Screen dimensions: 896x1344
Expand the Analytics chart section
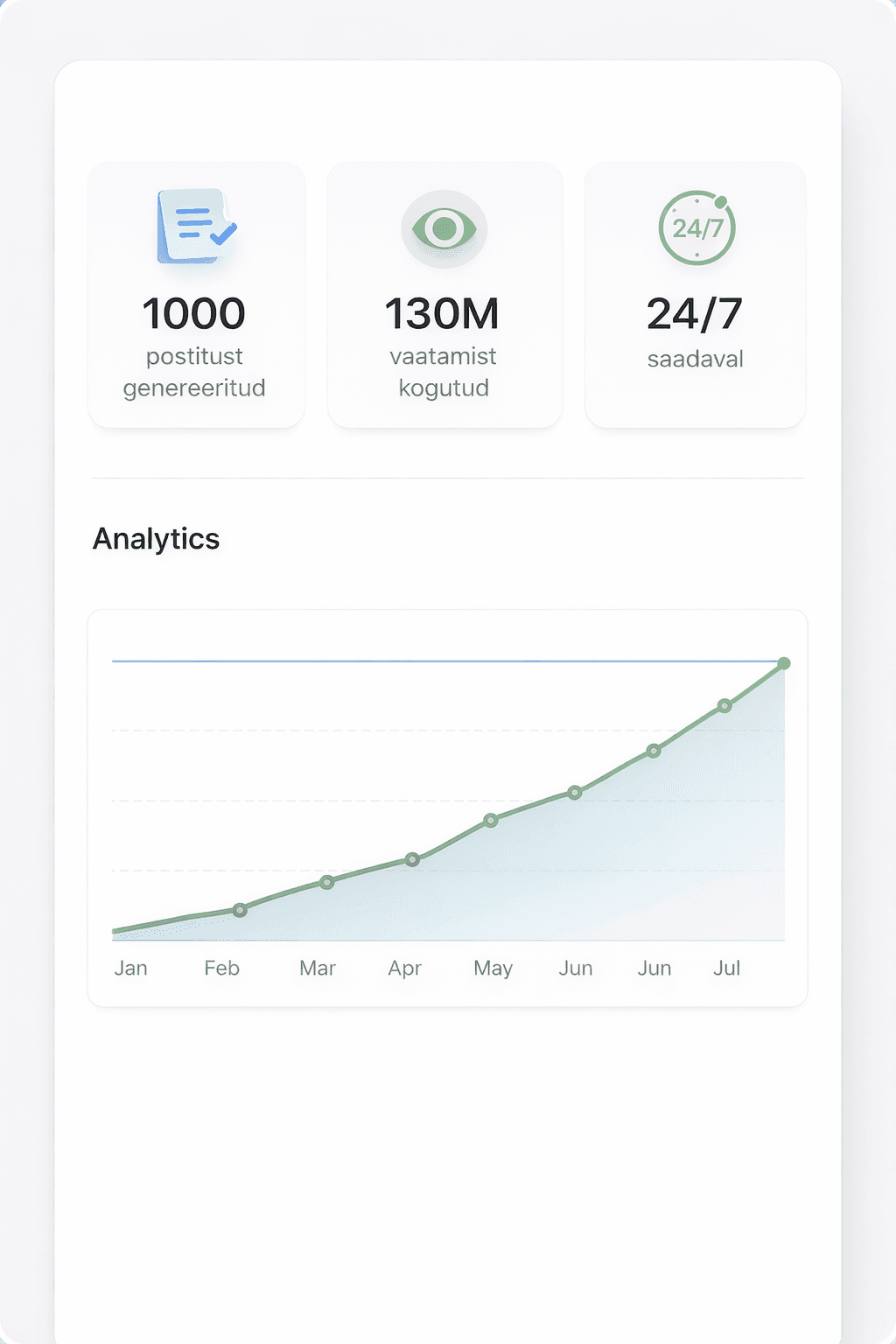coord(448,805)
